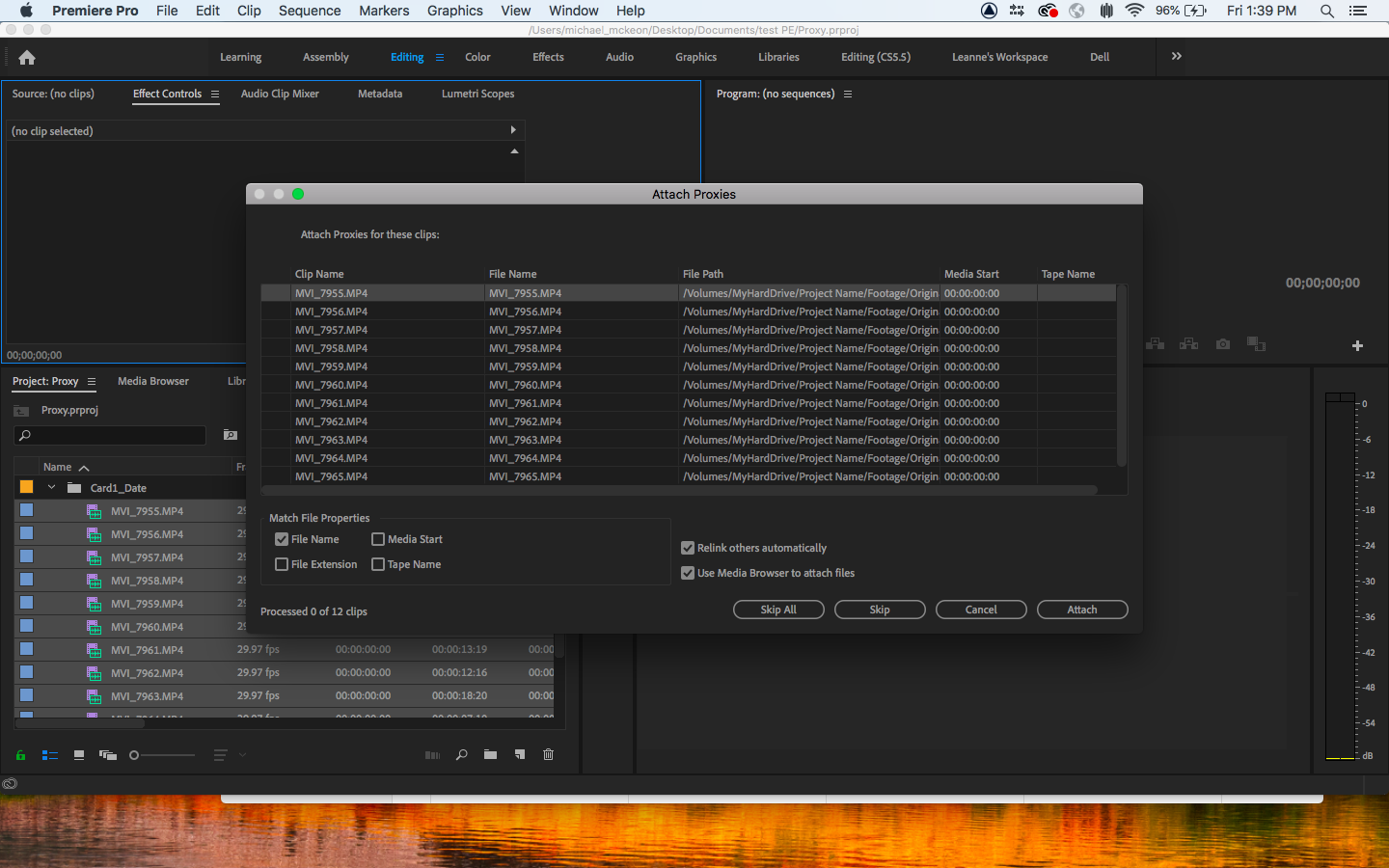Click the Creative Cloud status icon at bottom left
The height and width of the screenshot is (868, 1389).
10,784
